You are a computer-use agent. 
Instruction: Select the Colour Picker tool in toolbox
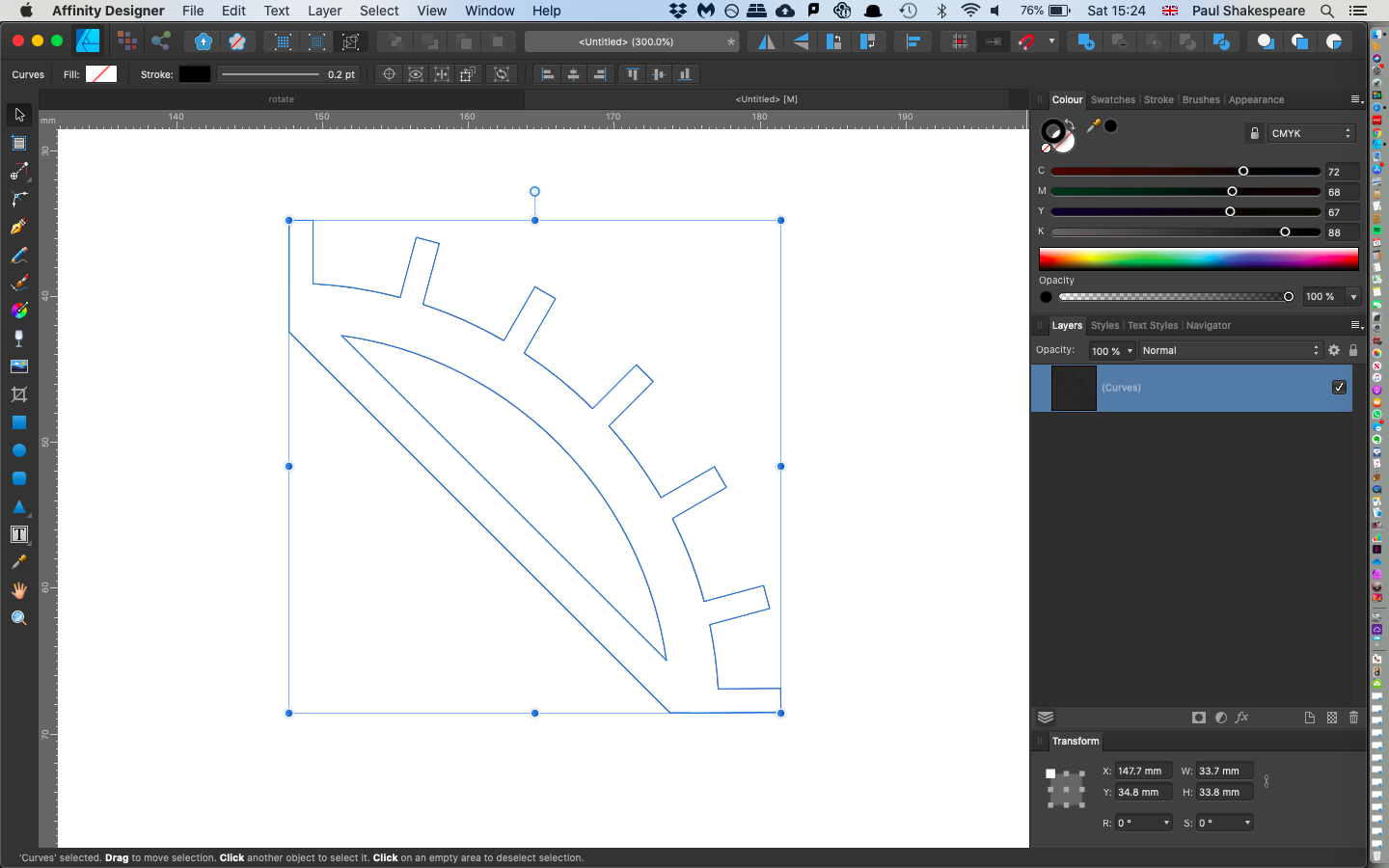(x=19, y=562)
